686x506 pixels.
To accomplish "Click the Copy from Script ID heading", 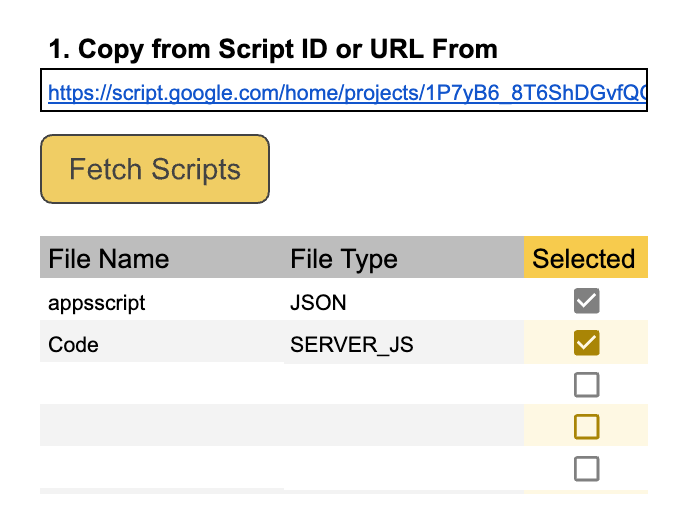I will tap(272, 49).
